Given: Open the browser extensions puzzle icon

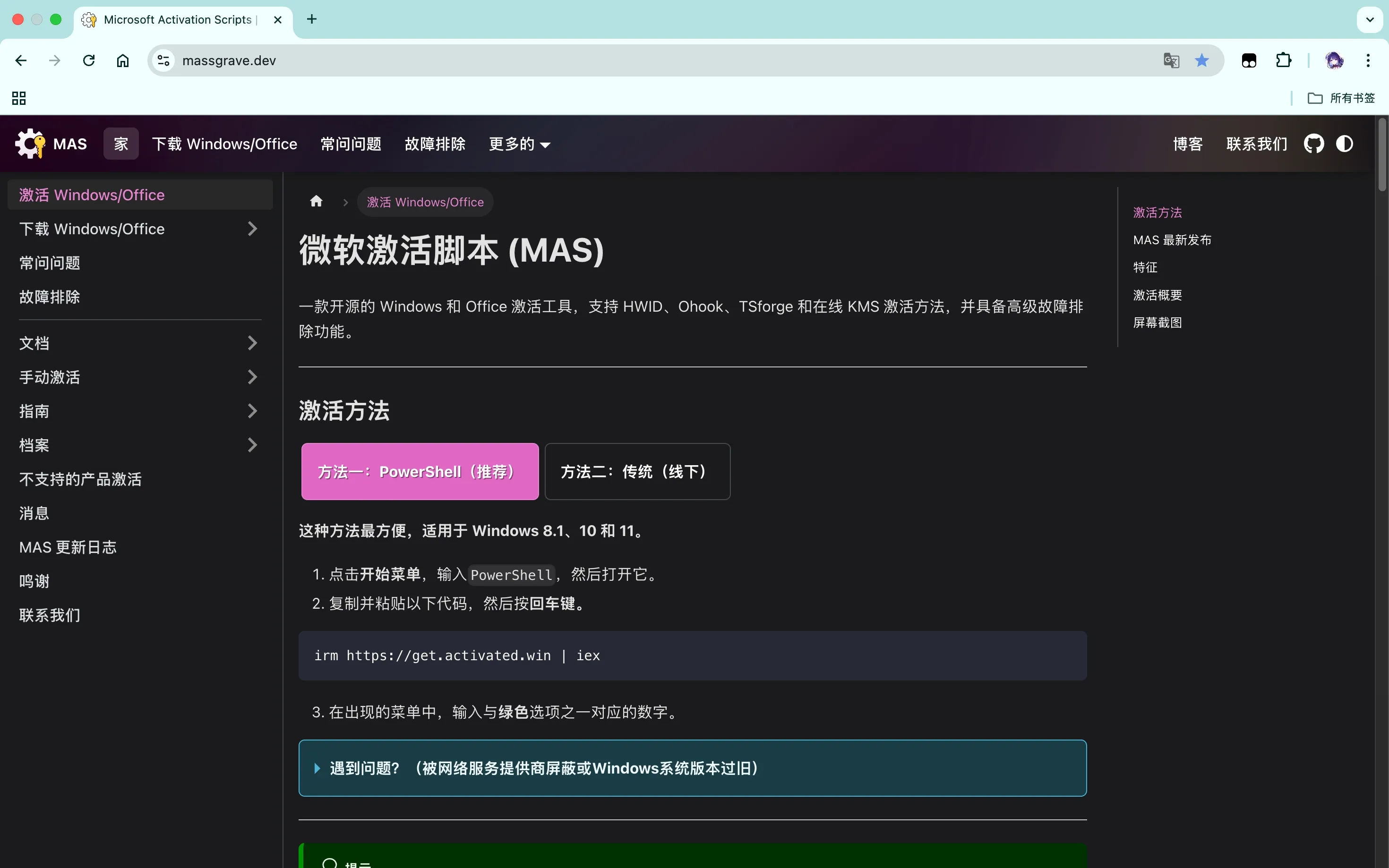Looking at the screenshot, I should coord(1284,60).
